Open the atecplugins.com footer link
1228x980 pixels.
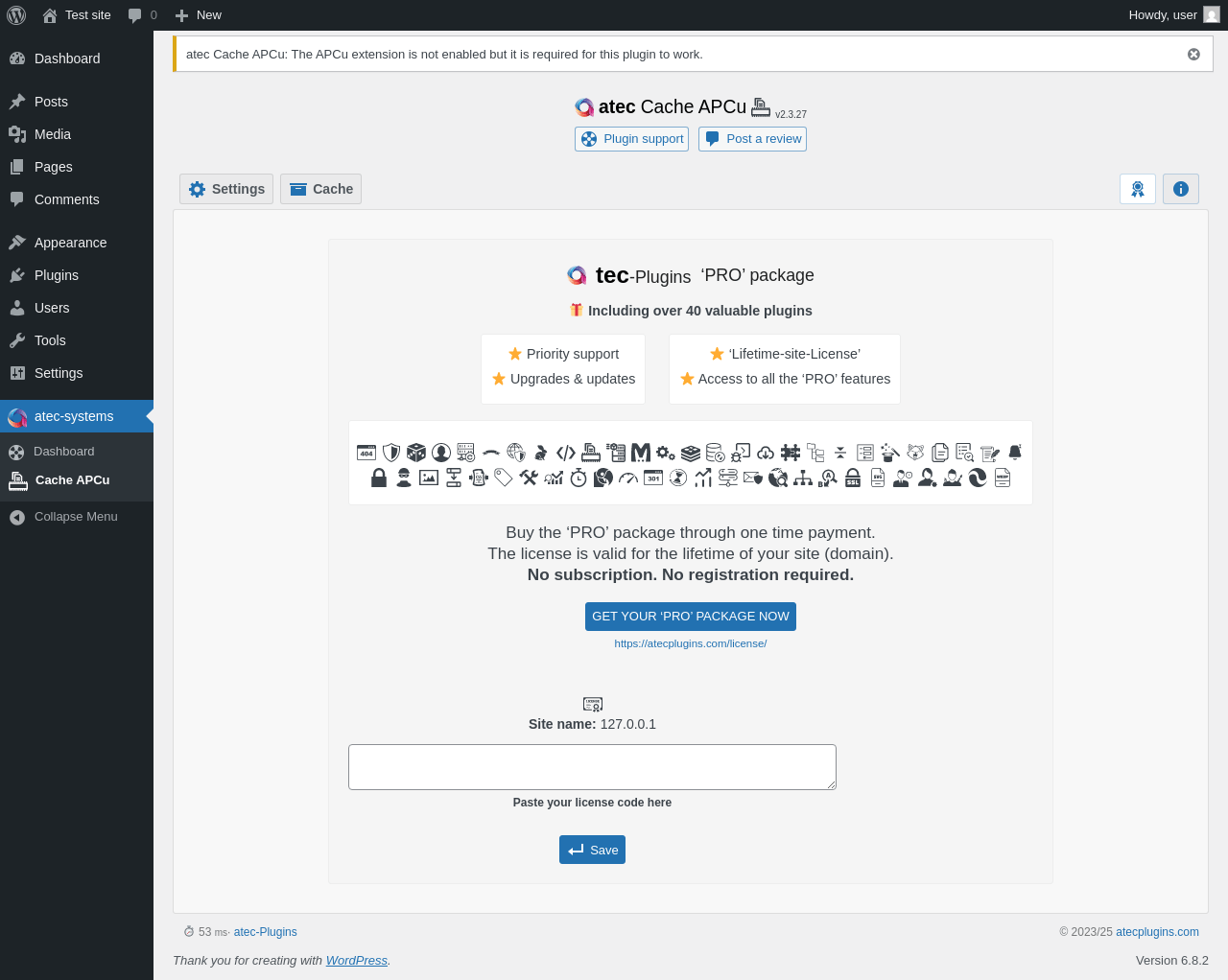[x=1157, y=932]
